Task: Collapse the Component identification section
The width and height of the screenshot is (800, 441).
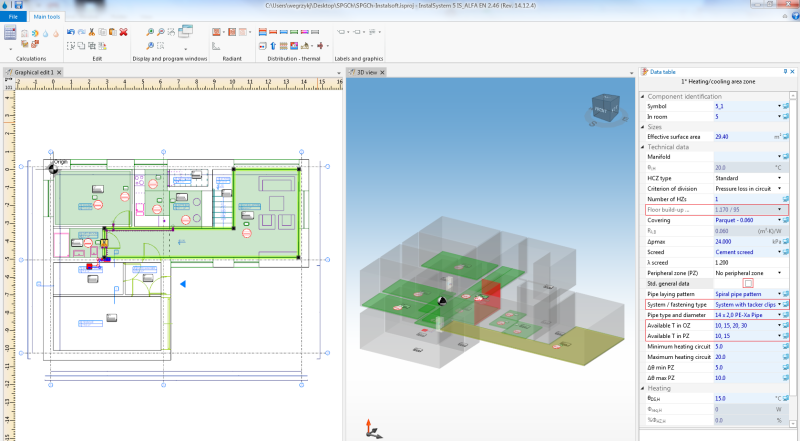Action: 643,96
